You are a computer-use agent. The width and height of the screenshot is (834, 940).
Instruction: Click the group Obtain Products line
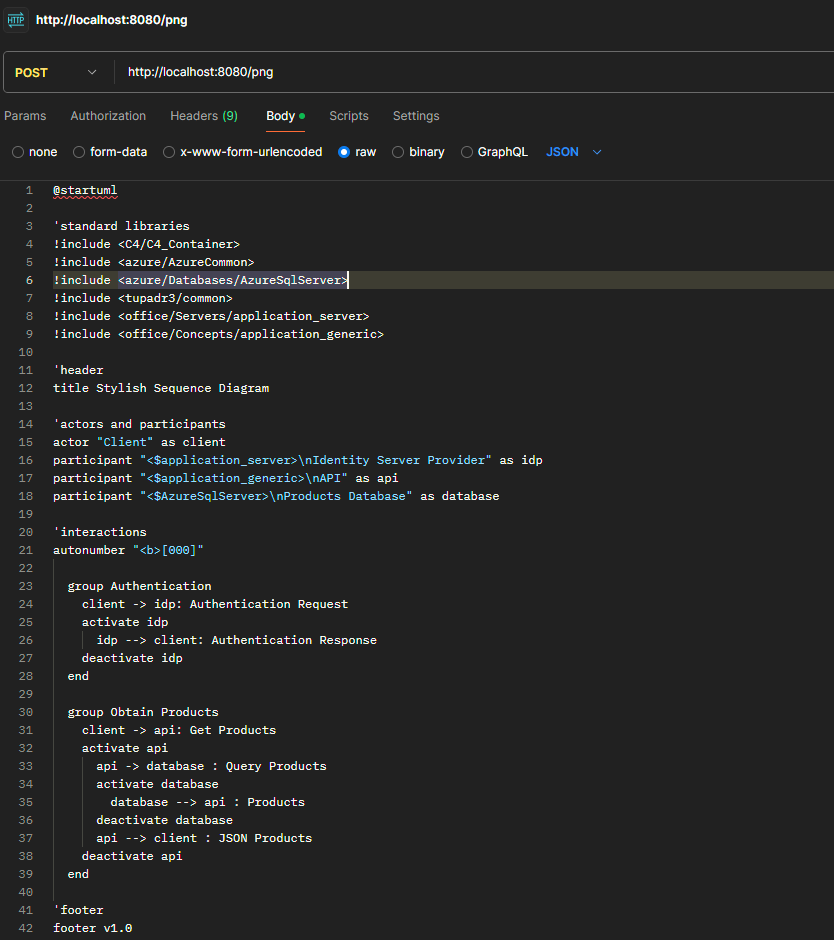click(143, 712)
